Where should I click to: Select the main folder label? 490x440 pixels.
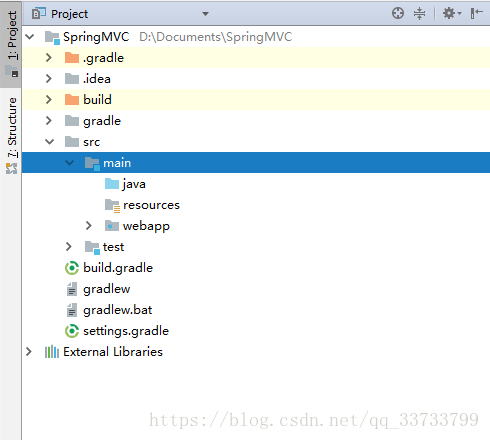(x=117, y=163)
